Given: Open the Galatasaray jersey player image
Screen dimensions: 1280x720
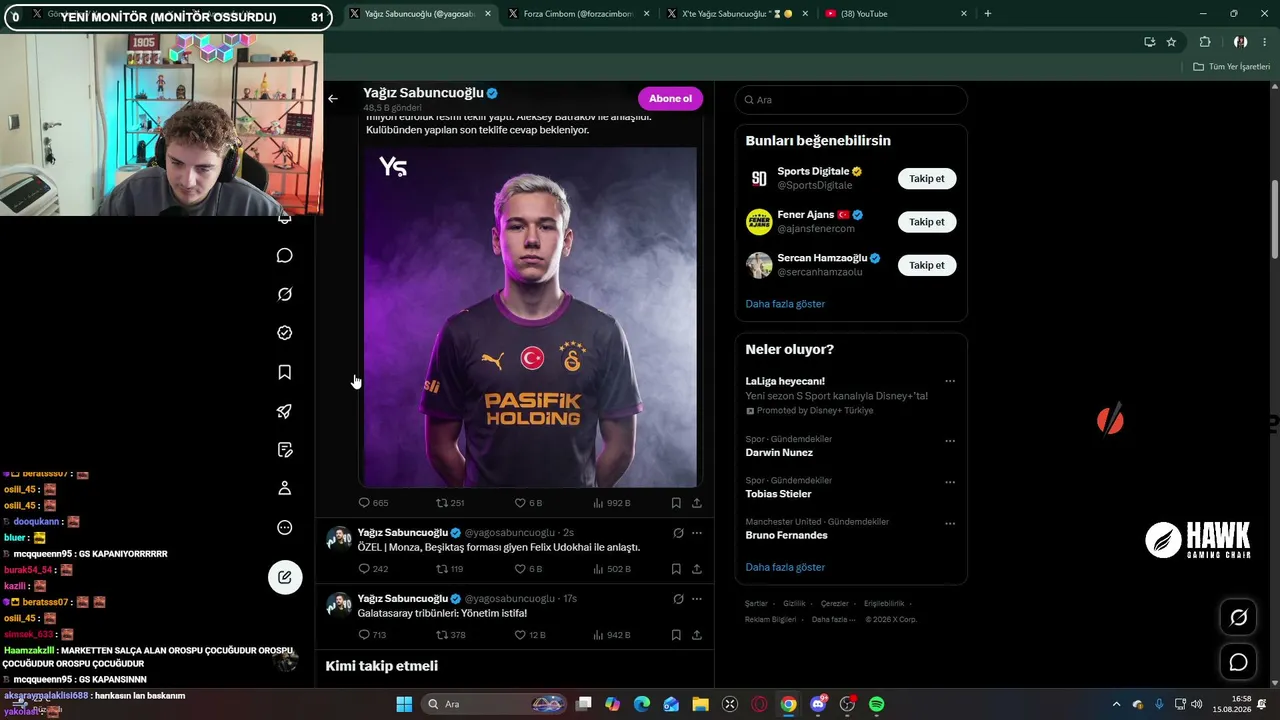Looking at the screenshot, I should point(530,317).
